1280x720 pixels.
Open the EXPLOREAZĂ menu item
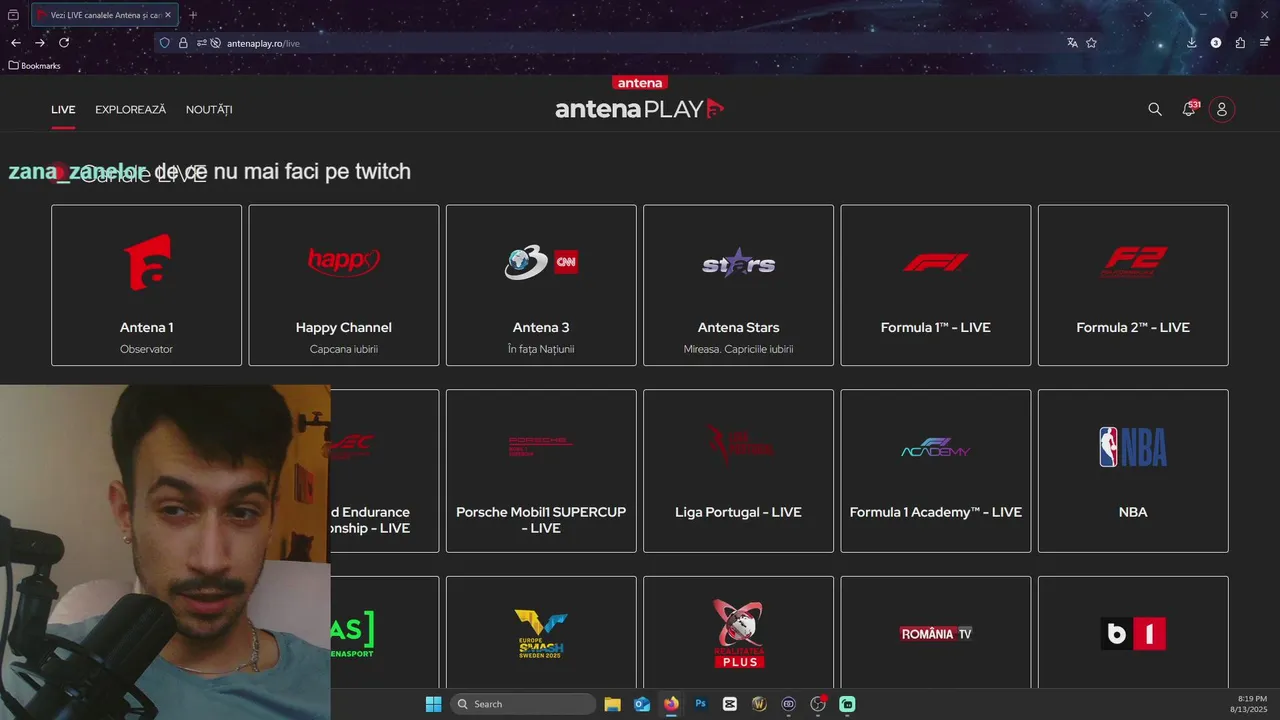coord(131,110)
